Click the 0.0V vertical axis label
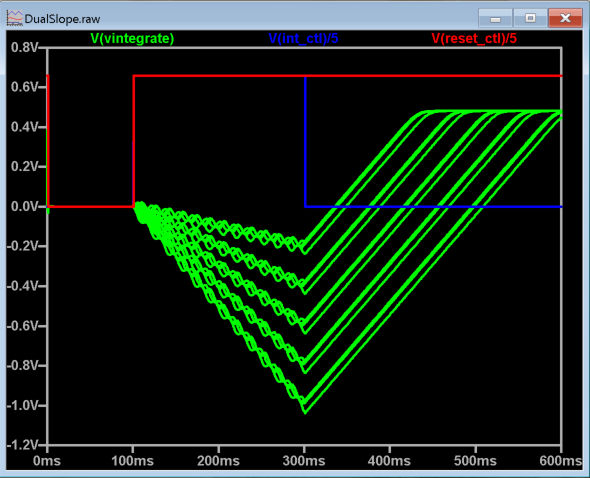590x478 pixels. (x=25, y=206)
